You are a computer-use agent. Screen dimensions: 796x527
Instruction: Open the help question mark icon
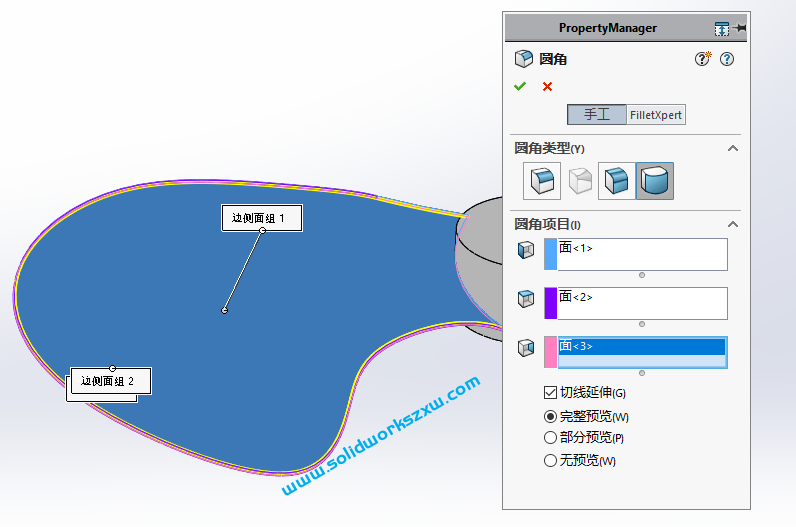click(x=727, y=59)
